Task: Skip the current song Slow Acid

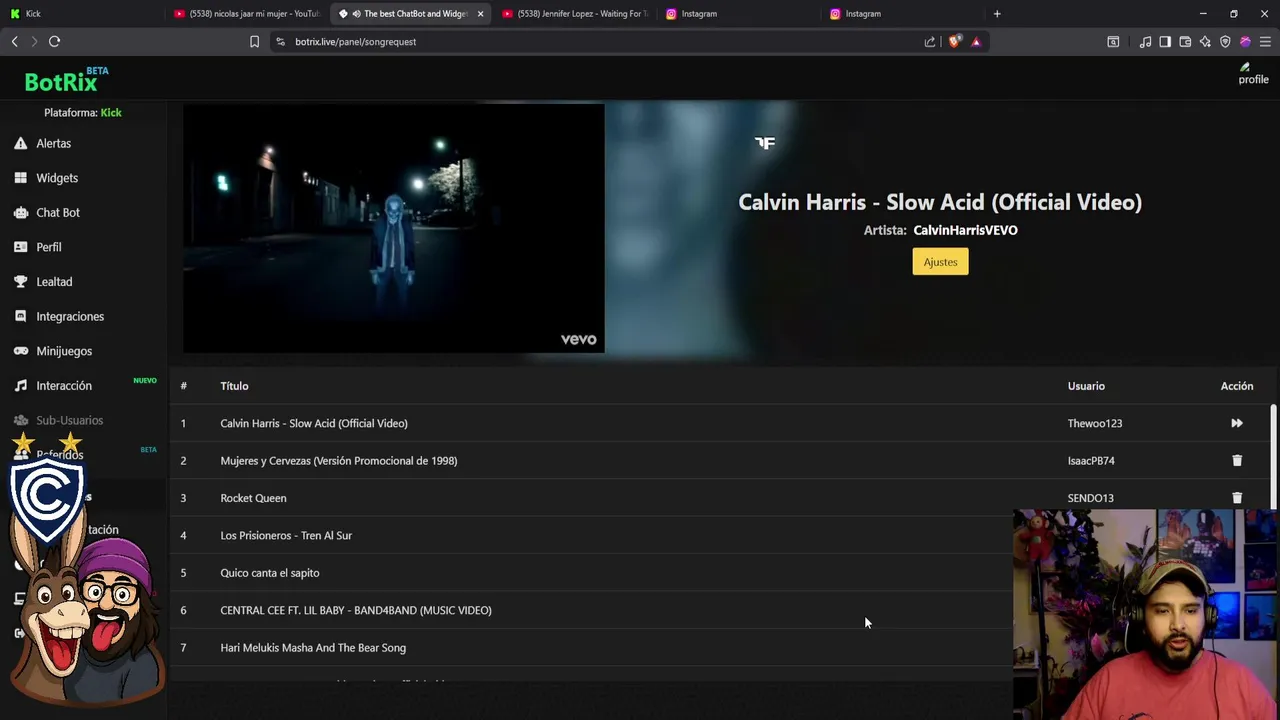Action: pyautogui.click(x=1237, y=423)
